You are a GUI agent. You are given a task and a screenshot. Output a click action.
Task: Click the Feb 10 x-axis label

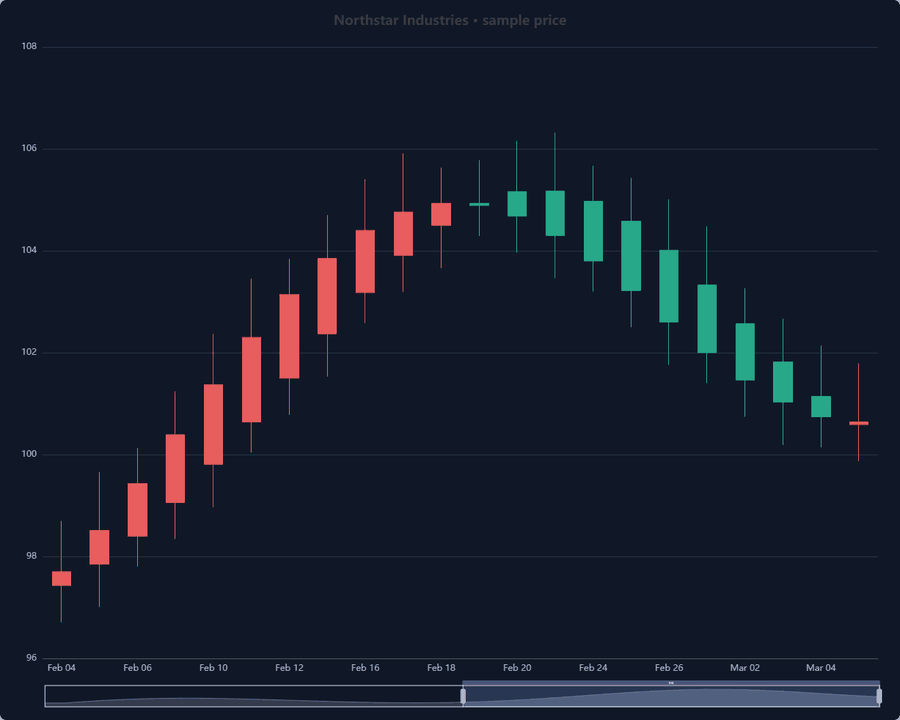(x=214, y=668)
